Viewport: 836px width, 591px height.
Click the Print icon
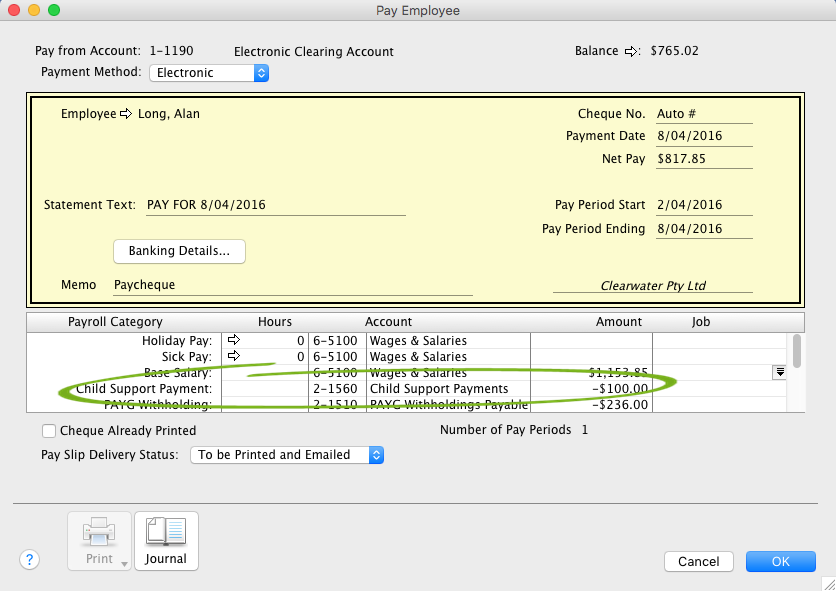(99, 541)
